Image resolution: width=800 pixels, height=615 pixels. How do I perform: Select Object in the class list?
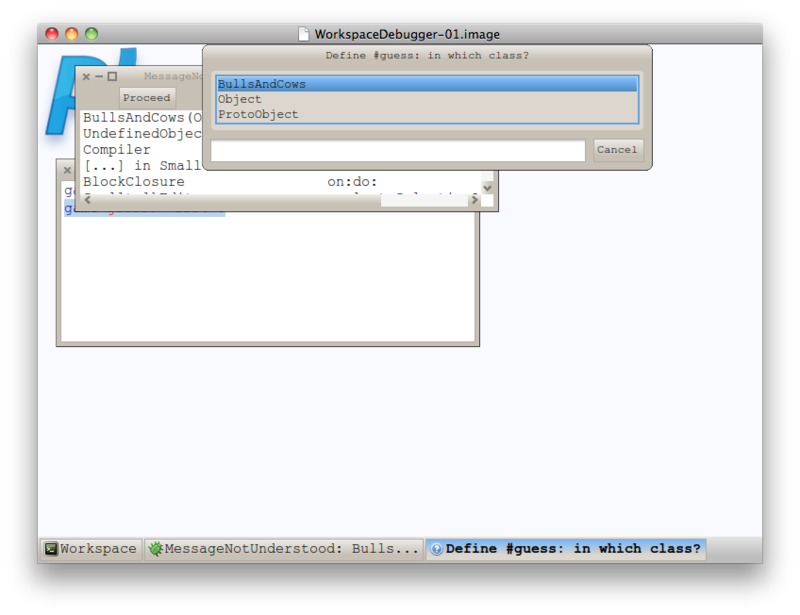[x=427, y=99]
